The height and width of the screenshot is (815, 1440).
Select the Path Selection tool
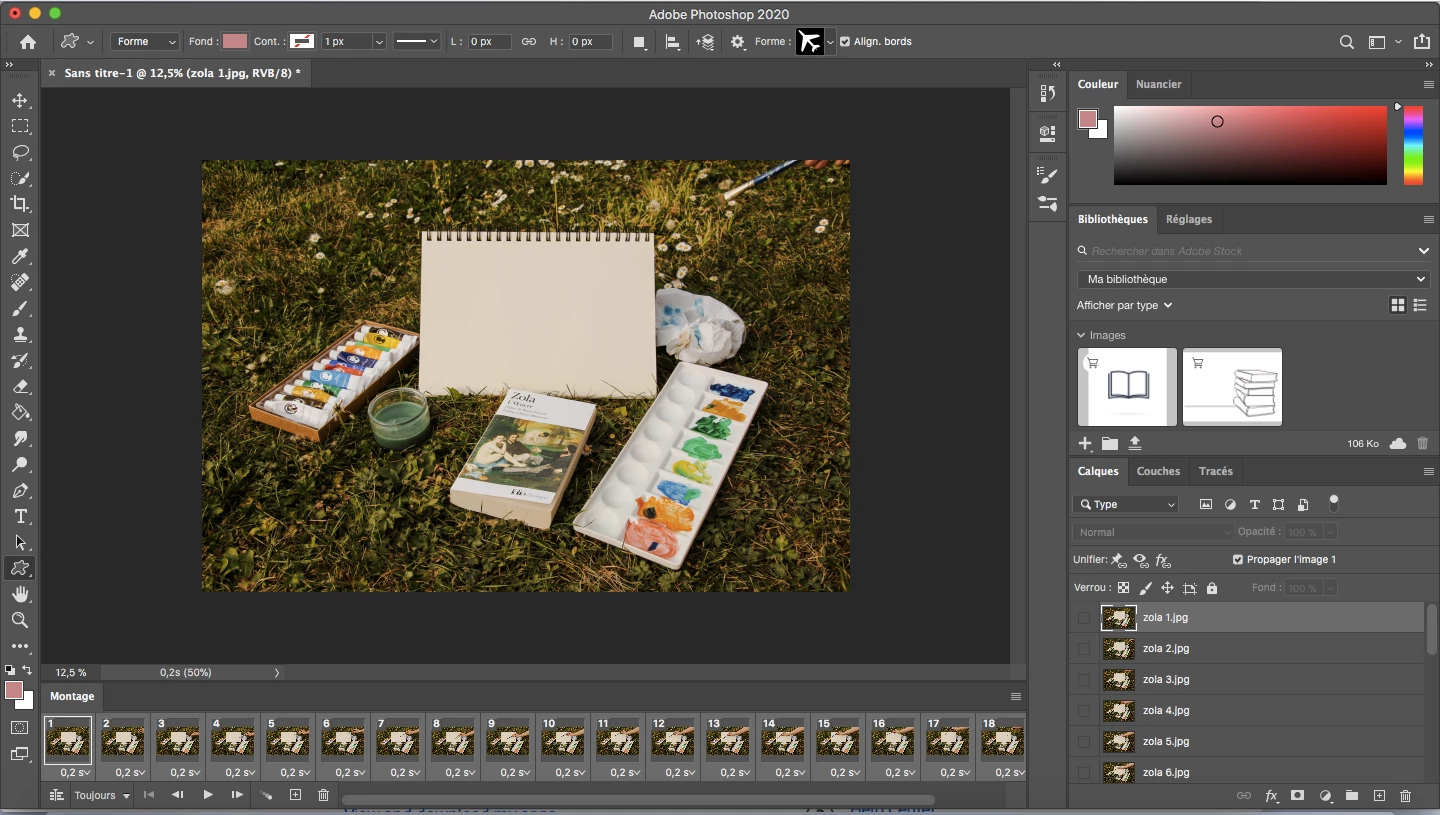[20, 542]
